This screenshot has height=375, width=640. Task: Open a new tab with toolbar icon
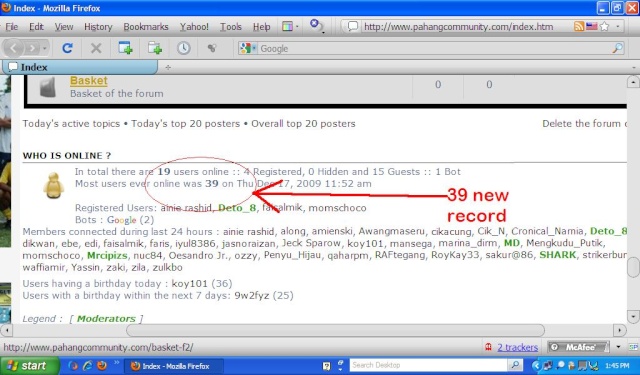click(125, 48)
